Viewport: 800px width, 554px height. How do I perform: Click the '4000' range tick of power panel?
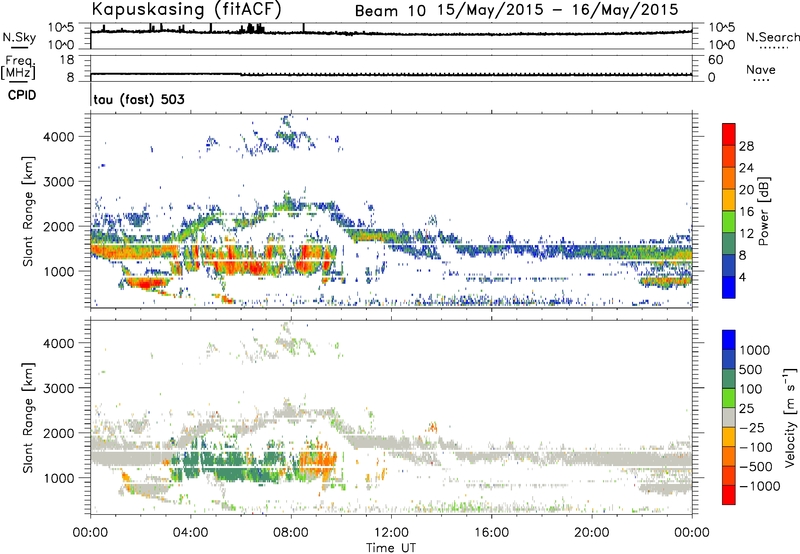click(x=59, y=137)
